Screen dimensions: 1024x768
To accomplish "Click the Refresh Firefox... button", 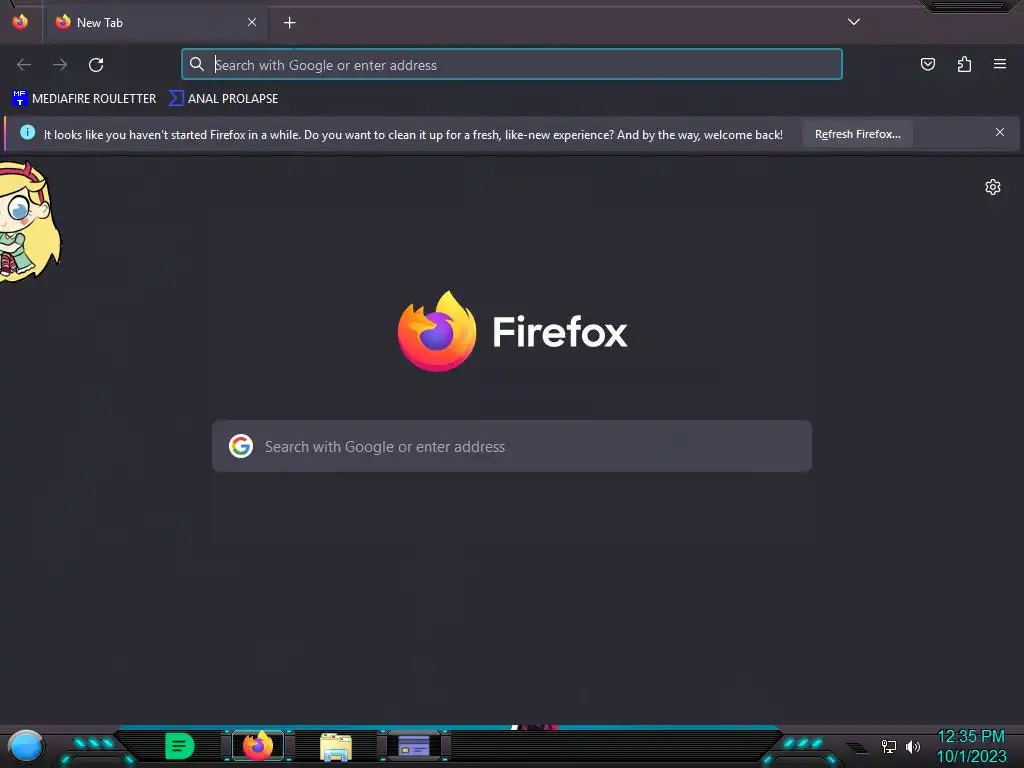I will (857, 134).
